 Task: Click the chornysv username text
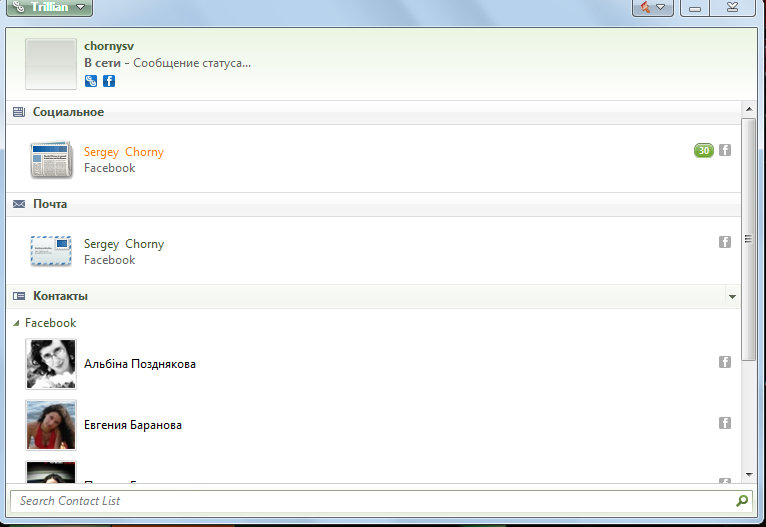click(109, 46)
